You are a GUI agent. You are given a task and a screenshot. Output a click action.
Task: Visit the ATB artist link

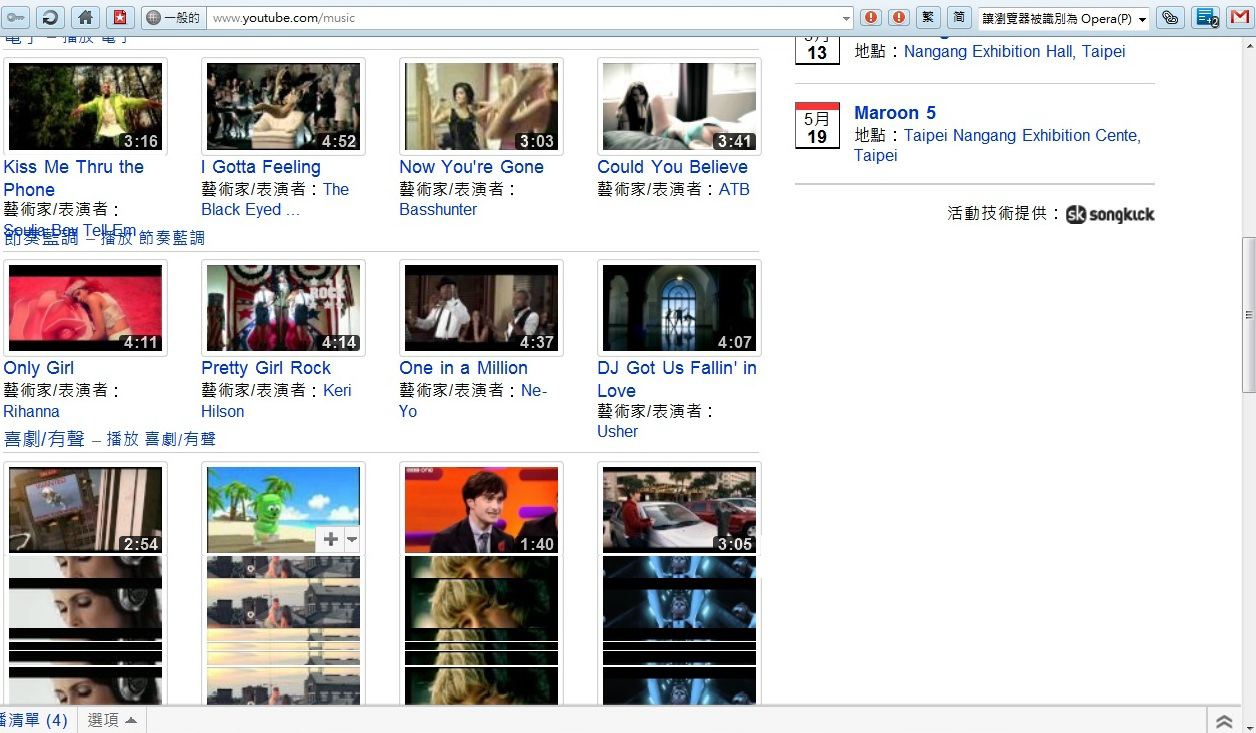tap(734, 189)
